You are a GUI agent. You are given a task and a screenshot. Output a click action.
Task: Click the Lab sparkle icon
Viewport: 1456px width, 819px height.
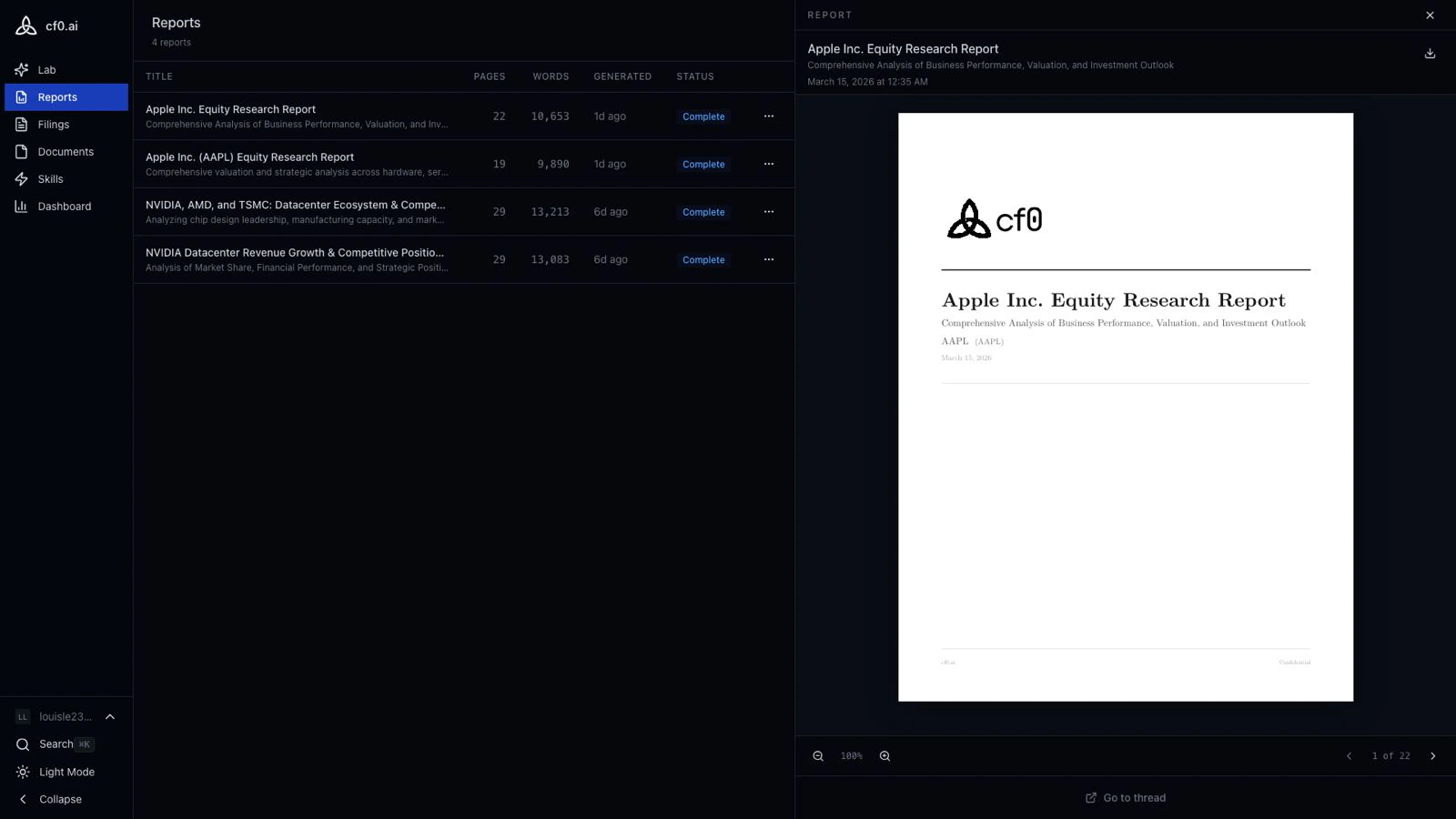22,70
